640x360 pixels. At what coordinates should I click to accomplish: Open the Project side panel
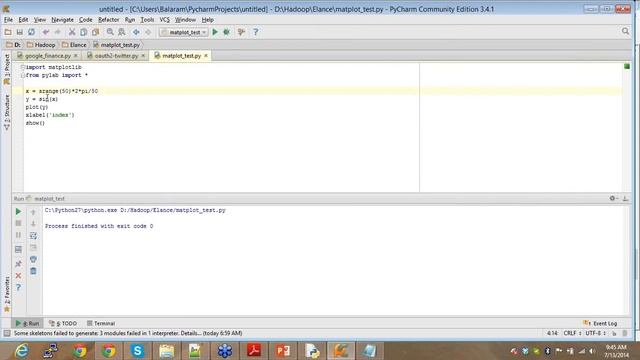7,69
